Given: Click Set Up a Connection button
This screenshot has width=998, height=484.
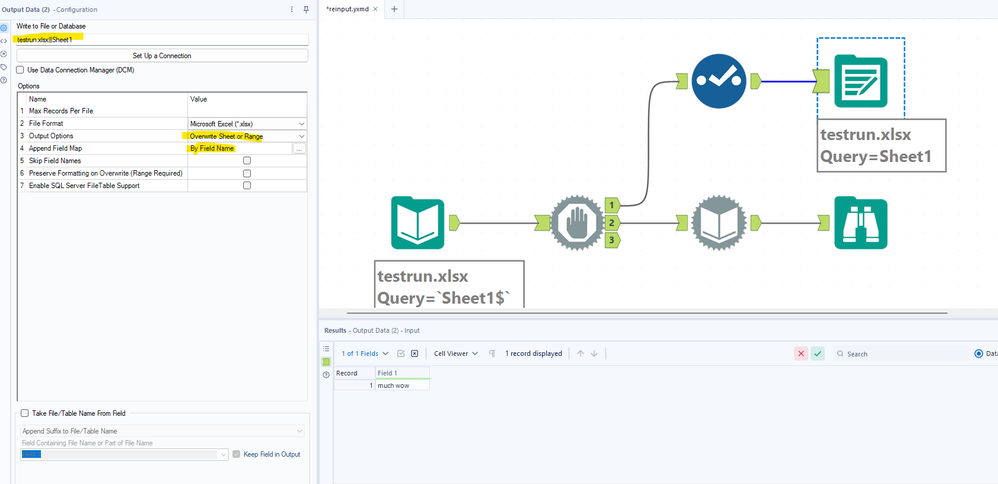Looking at the screenshot, I should point(162,55).
